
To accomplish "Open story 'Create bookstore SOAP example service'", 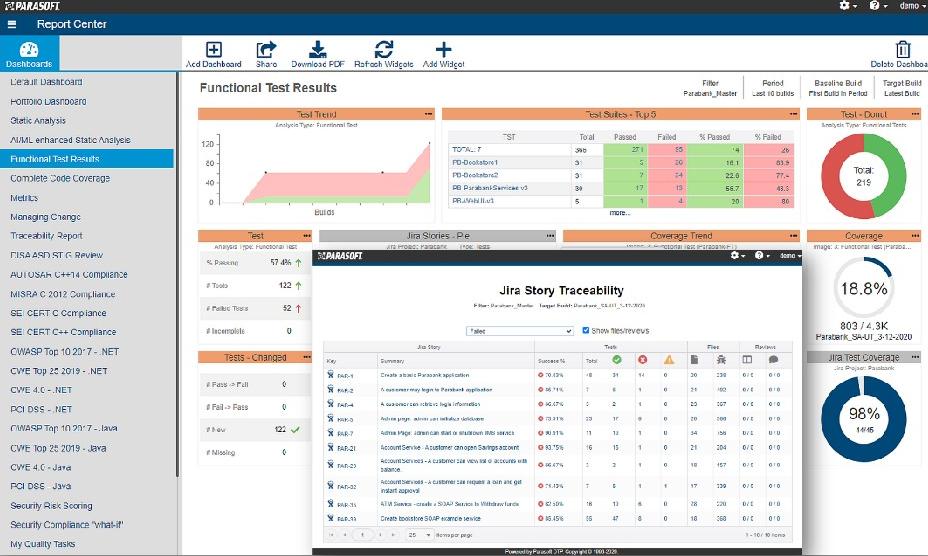I will point(430,519).
